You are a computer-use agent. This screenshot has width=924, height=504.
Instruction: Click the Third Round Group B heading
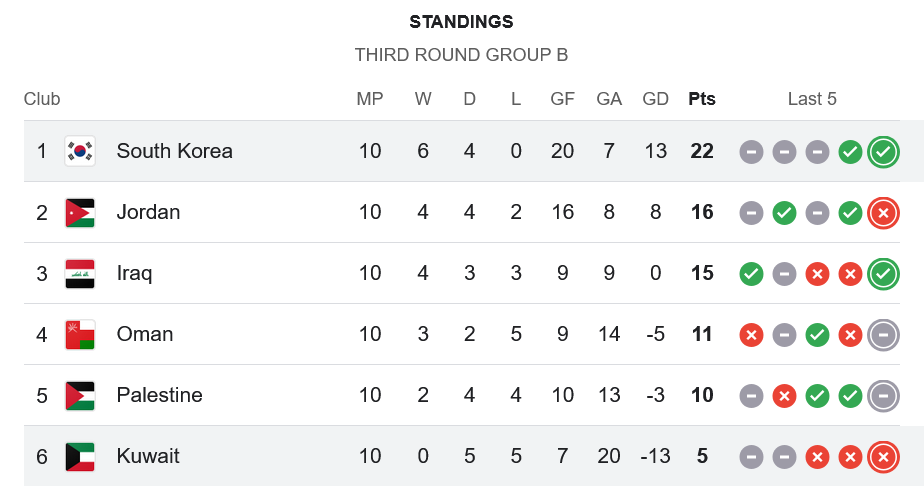461,55
